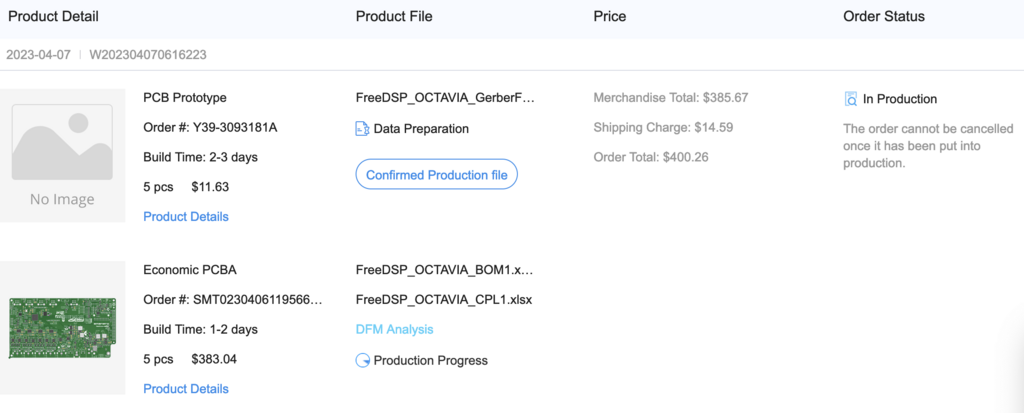
Task: Click the Confirmed Production file button
Action: coord(436,175)
